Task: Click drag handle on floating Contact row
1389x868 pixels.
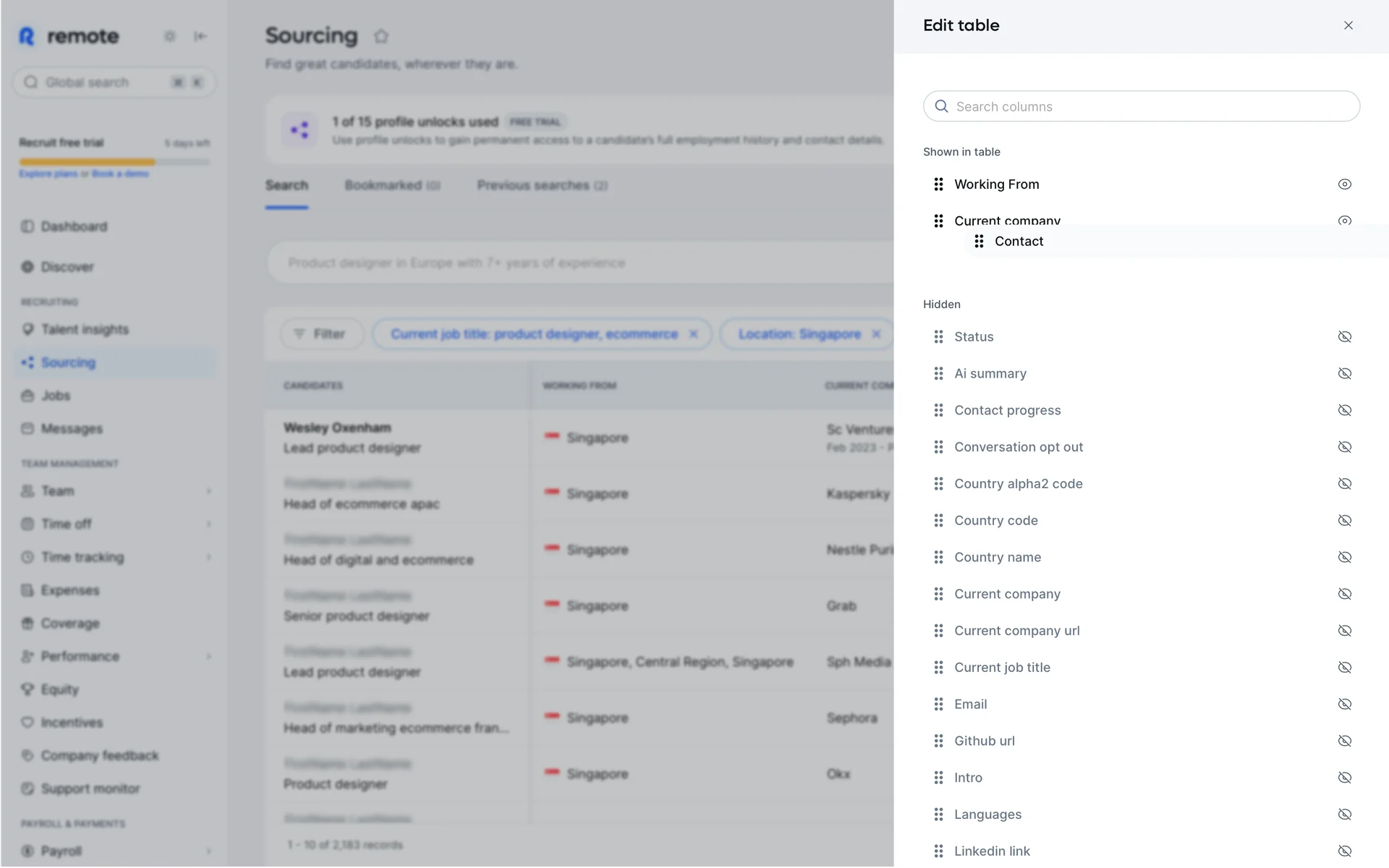Action: click(x=979, y=242)
